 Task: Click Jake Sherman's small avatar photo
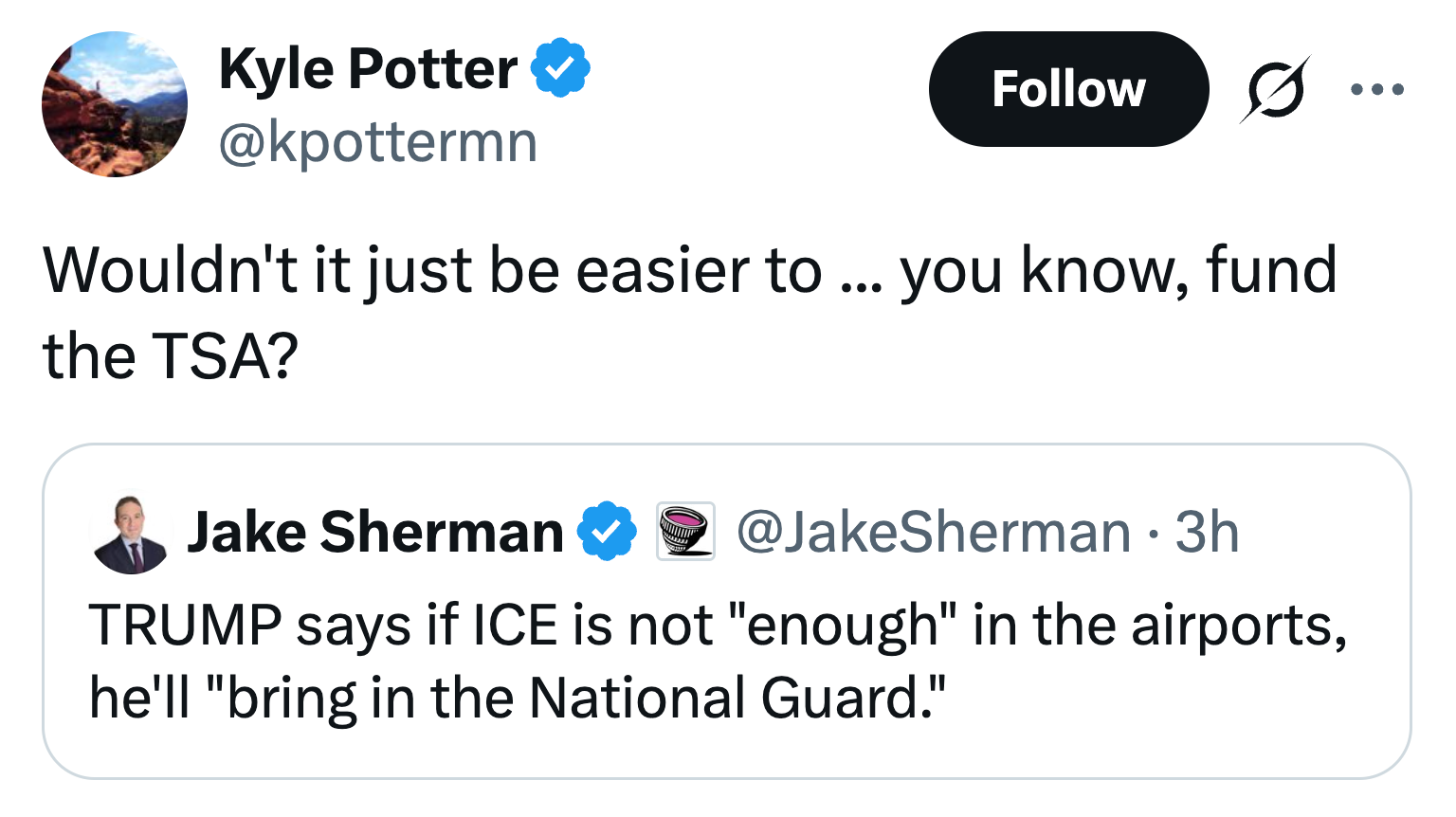tap(130, 534)
